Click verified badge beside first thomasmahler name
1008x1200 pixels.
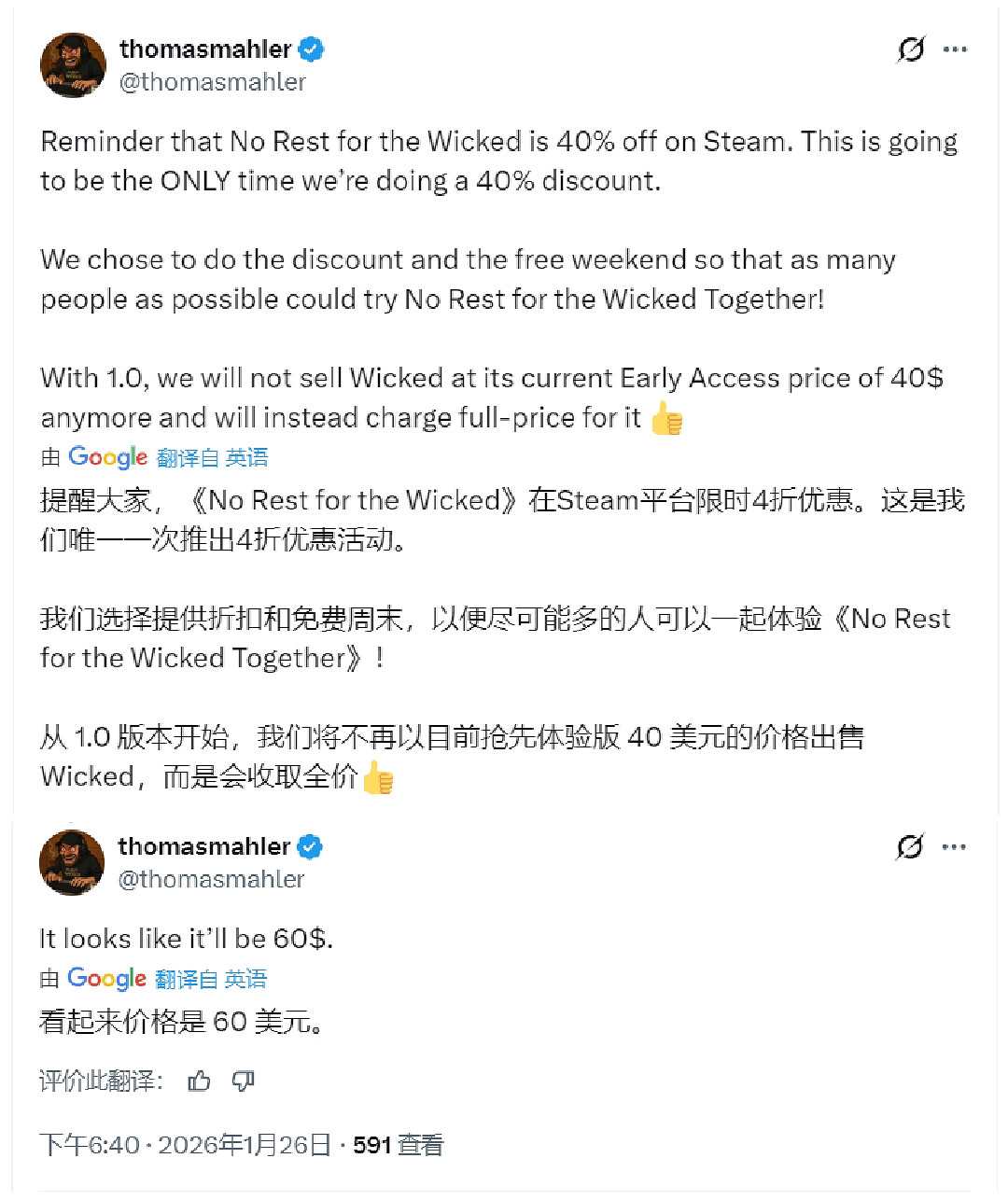[x=311, y=49]
